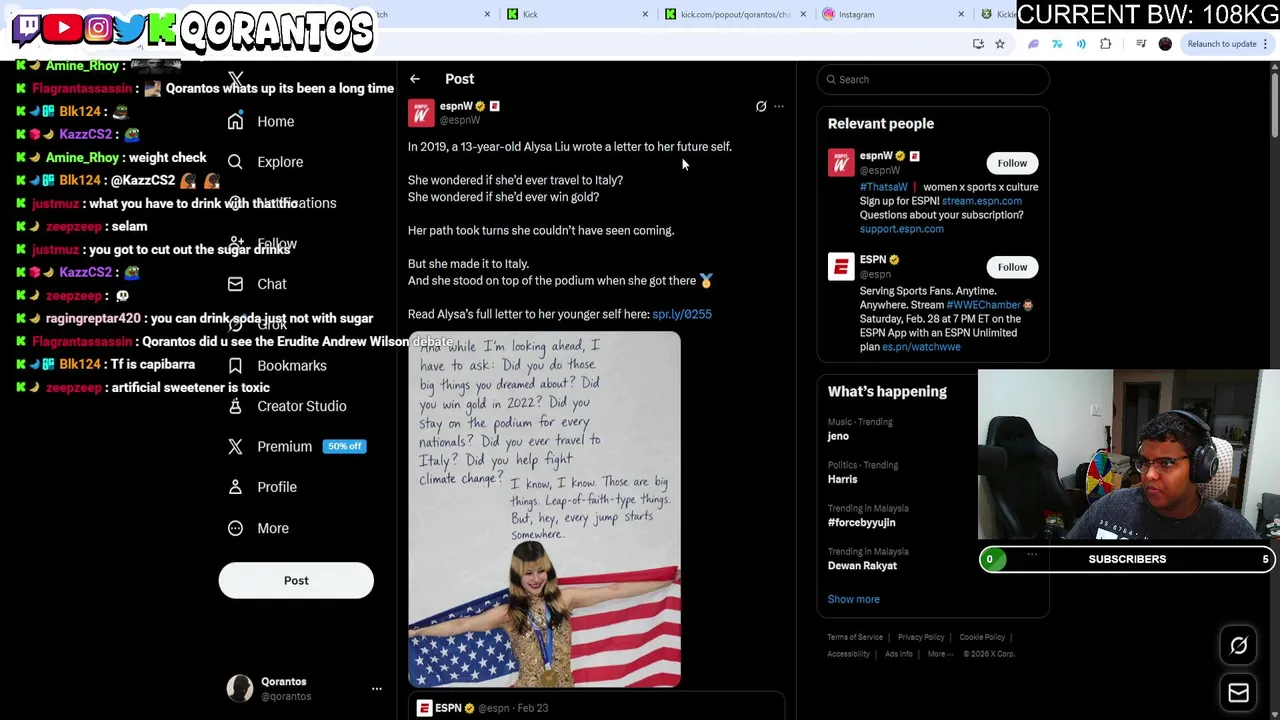
Task: Open quoted ESPN post dated Feb 23
Action: (595, 708)
